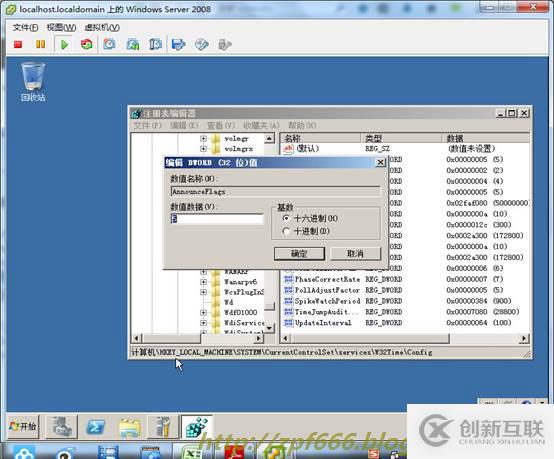The height and width of the screenshot is (459, 554).
Task: Sort by 名称 column header
Action: click(x=320, y=138)
